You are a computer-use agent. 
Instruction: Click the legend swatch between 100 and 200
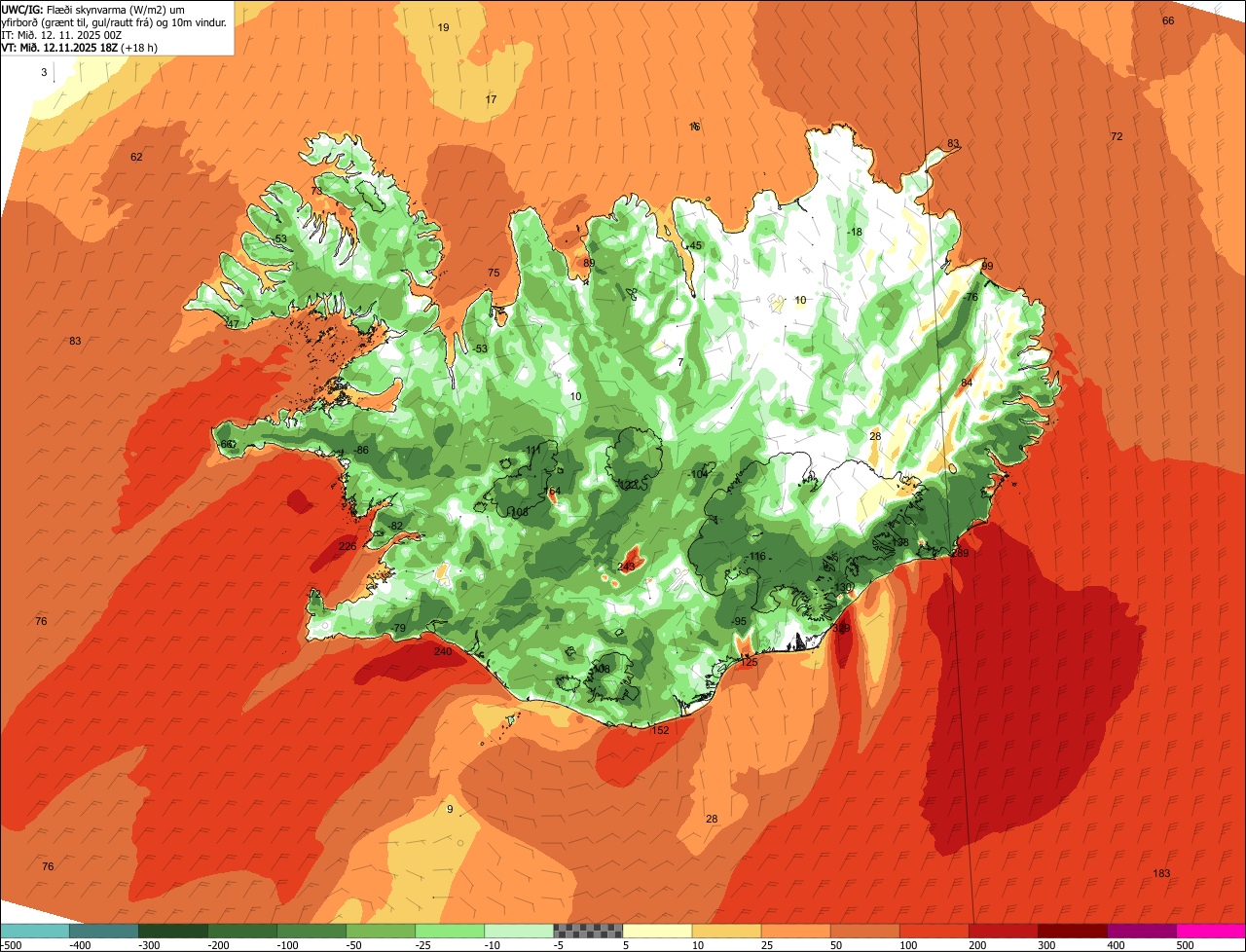click(934, 931)
